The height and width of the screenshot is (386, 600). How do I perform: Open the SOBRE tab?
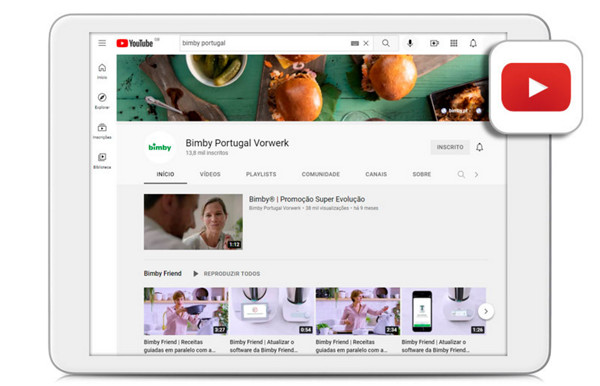coord(422,174)
